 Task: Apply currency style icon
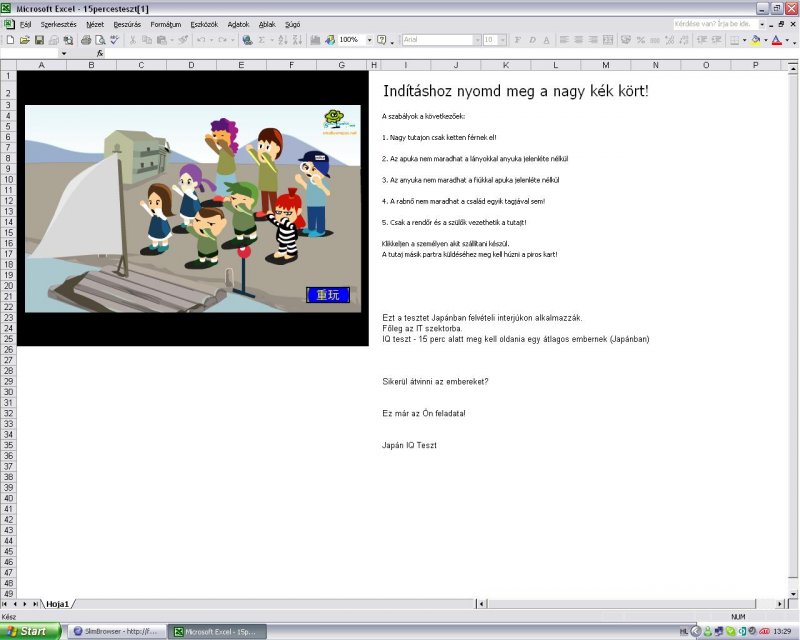[x=626, y=40]
